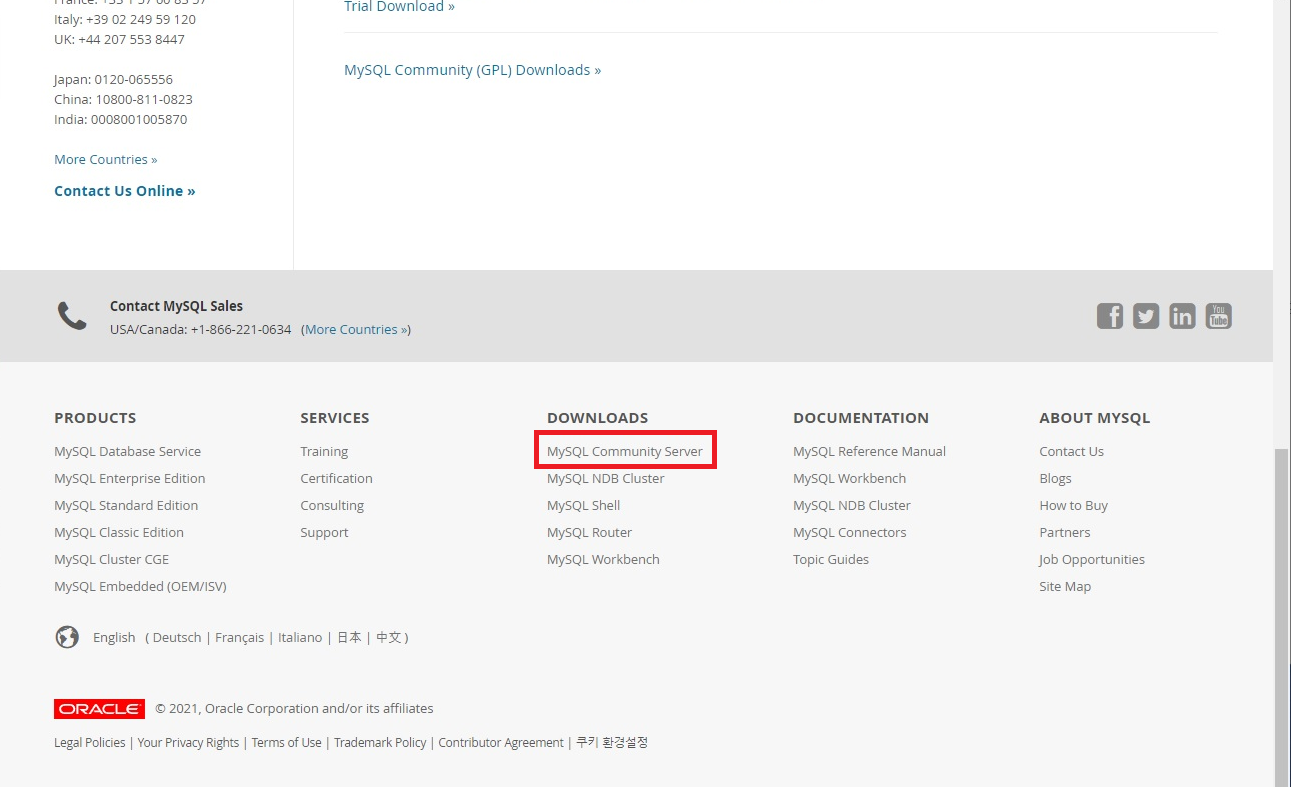The image size is (1291, 787).
Task: Open the Trial Download link
Action: pyautogui.click(x=399, y=7)
